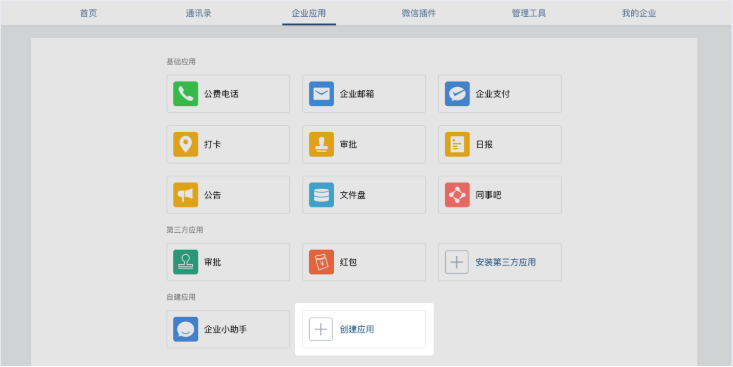
Task: Select the 企业应用 tab
Action: pos(309,13)
